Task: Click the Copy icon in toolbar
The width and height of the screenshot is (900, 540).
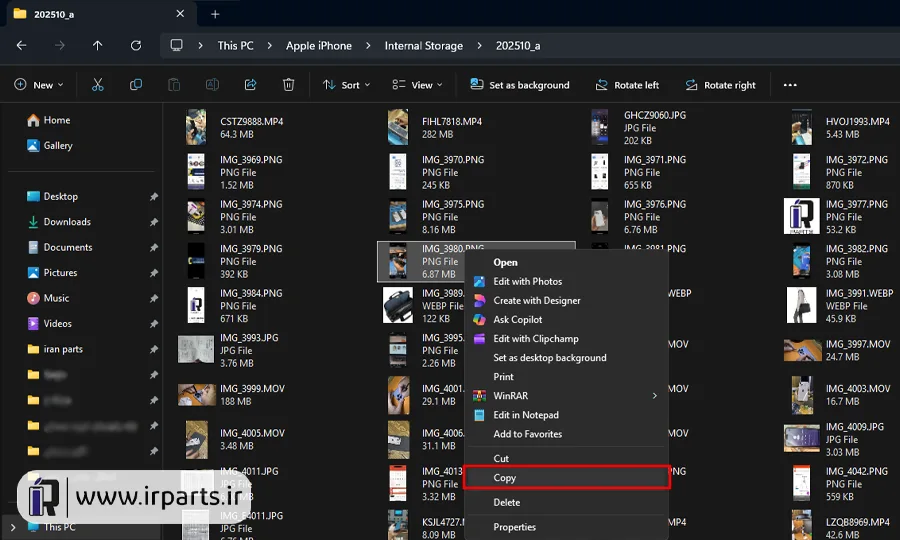Action: point(136,85)
